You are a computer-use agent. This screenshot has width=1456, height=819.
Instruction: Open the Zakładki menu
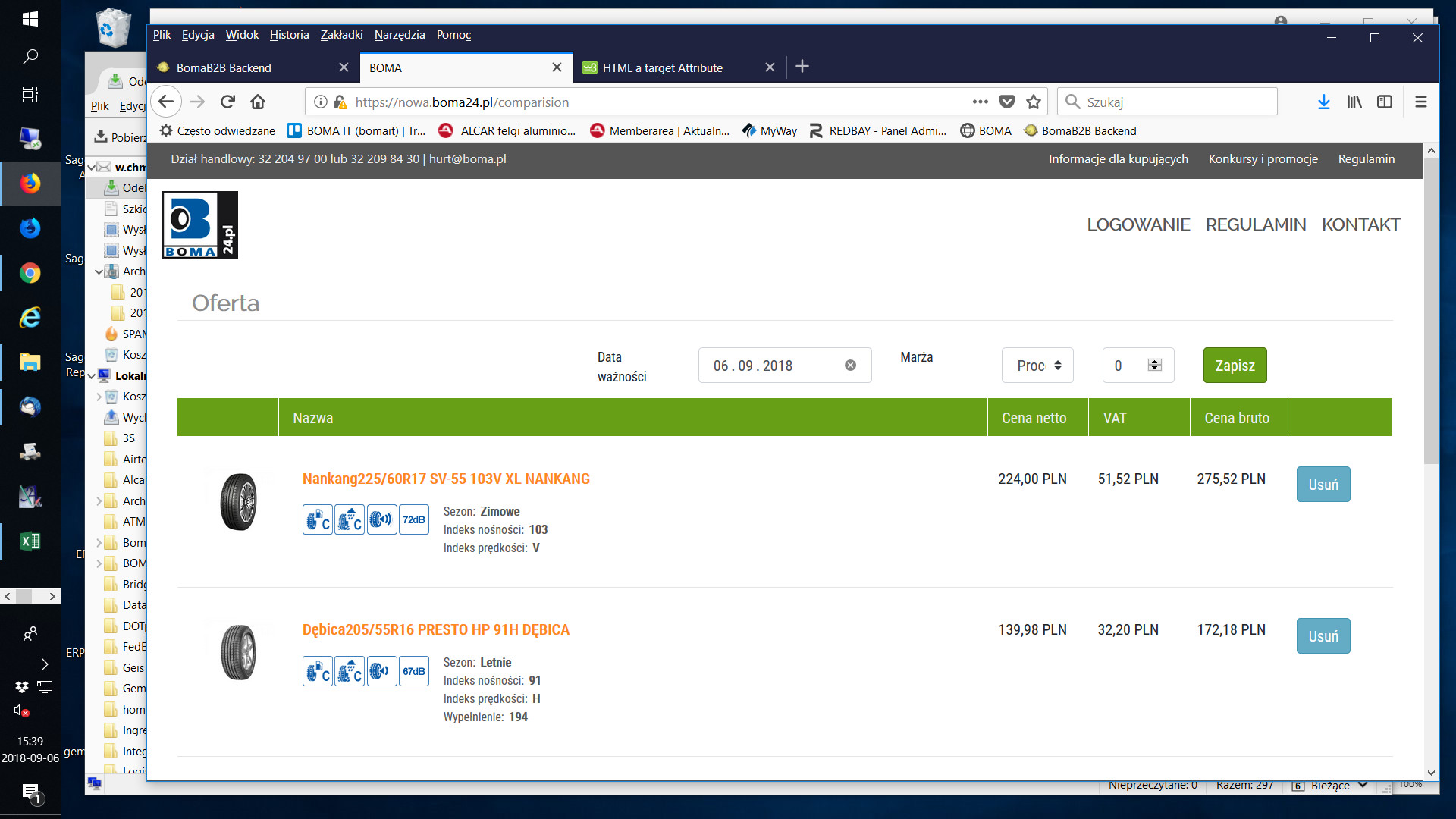point(341,35)
